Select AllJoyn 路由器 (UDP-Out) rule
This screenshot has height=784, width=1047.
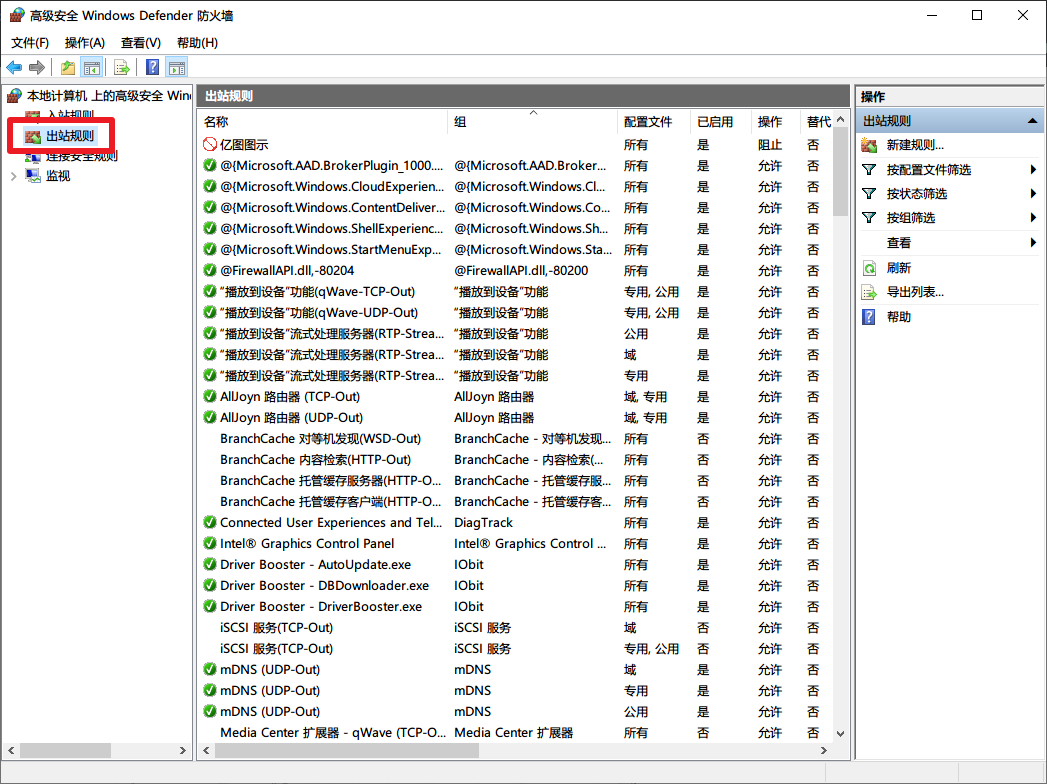[x=515, y=417]
